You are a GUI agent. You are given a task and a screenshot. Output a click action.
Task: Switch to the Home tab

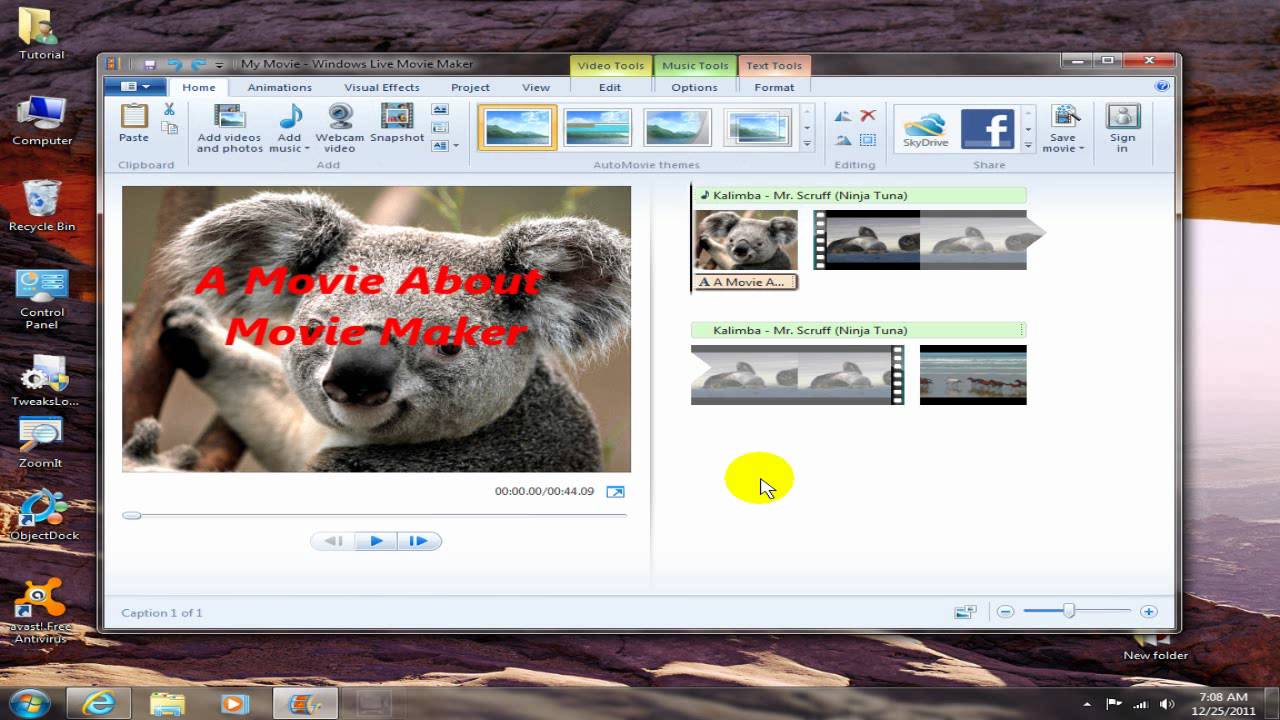tap(198, 87)
